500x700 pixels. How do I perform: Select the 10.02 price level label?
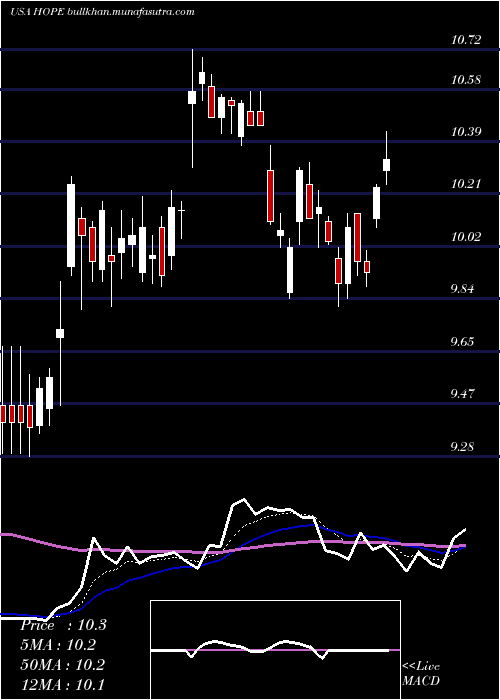466,236
